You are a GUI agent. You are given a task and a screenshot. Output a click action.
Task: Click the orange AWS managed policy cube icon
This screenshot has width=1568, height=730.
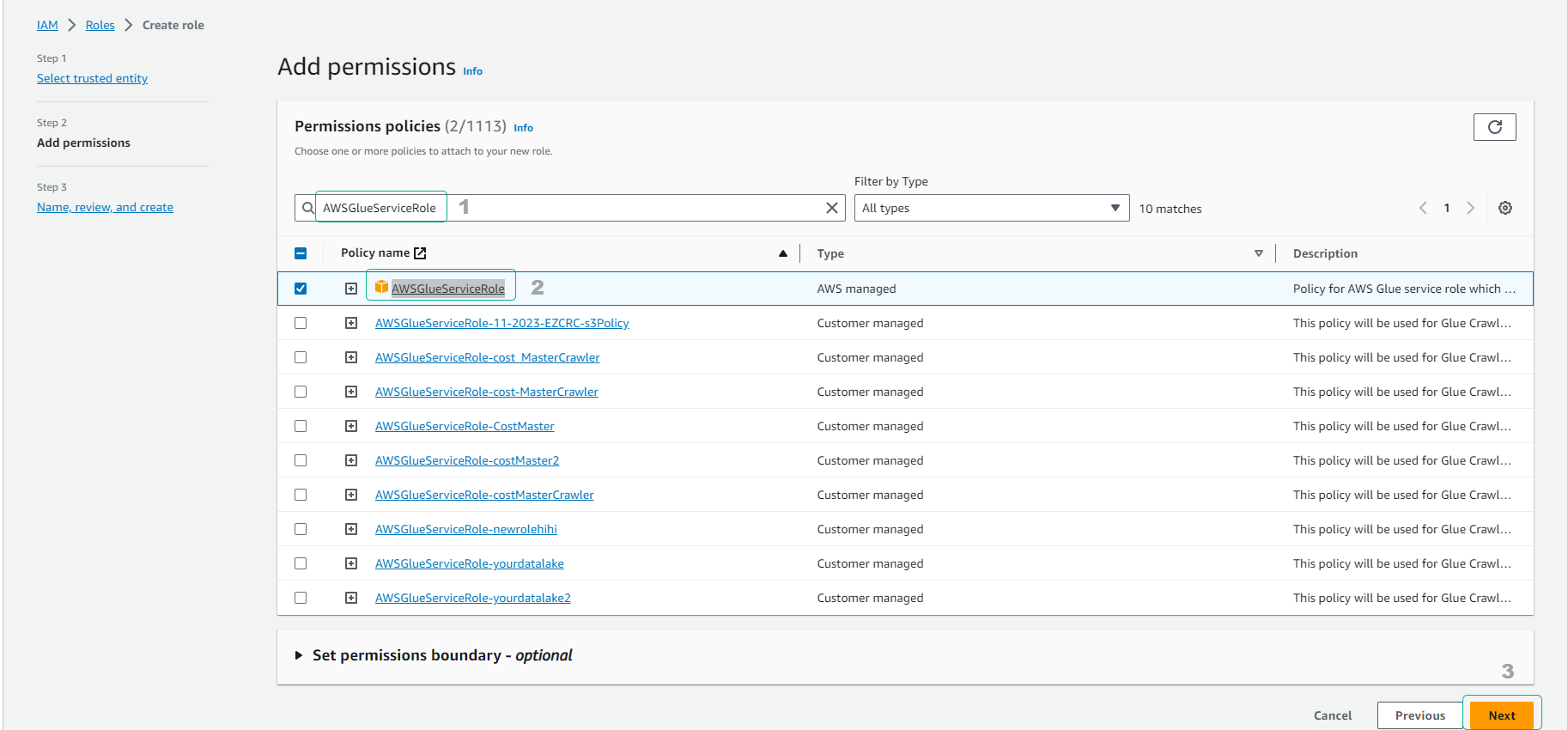point(381,287)
